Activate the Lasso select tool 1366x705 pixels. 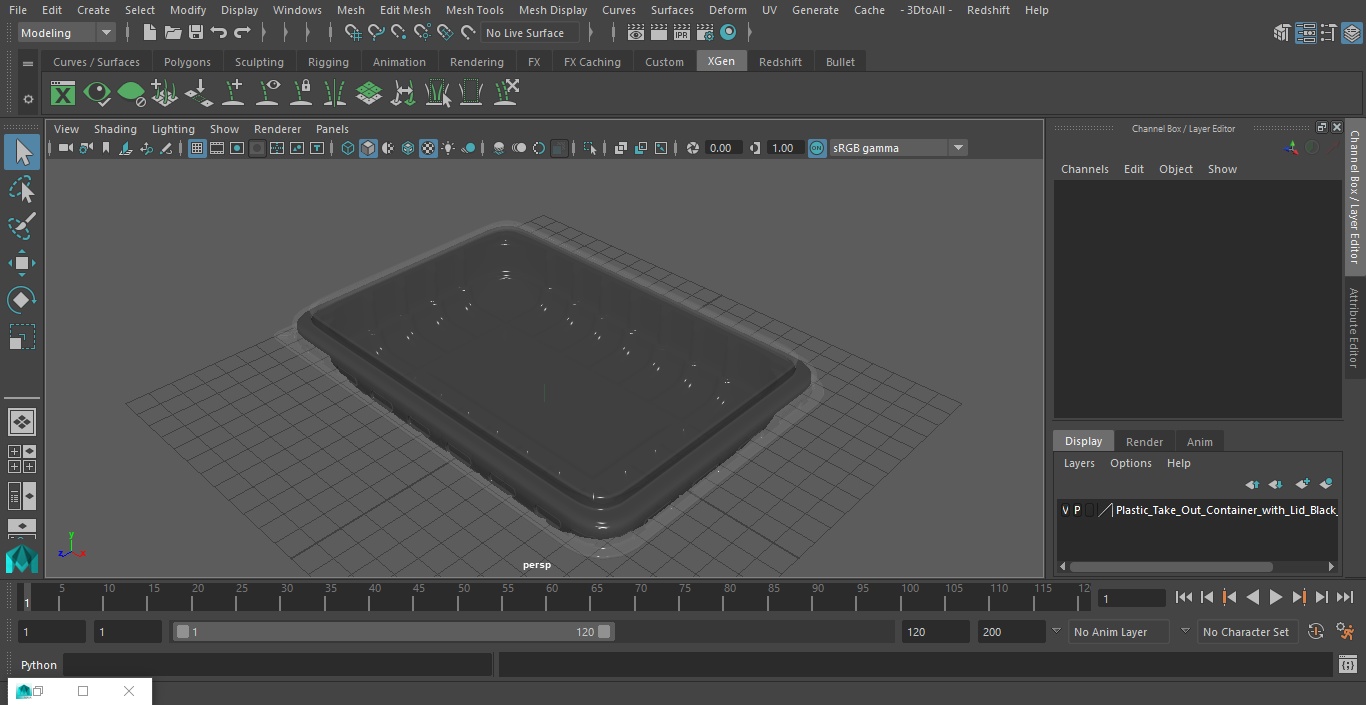click(x=22, y=190)
